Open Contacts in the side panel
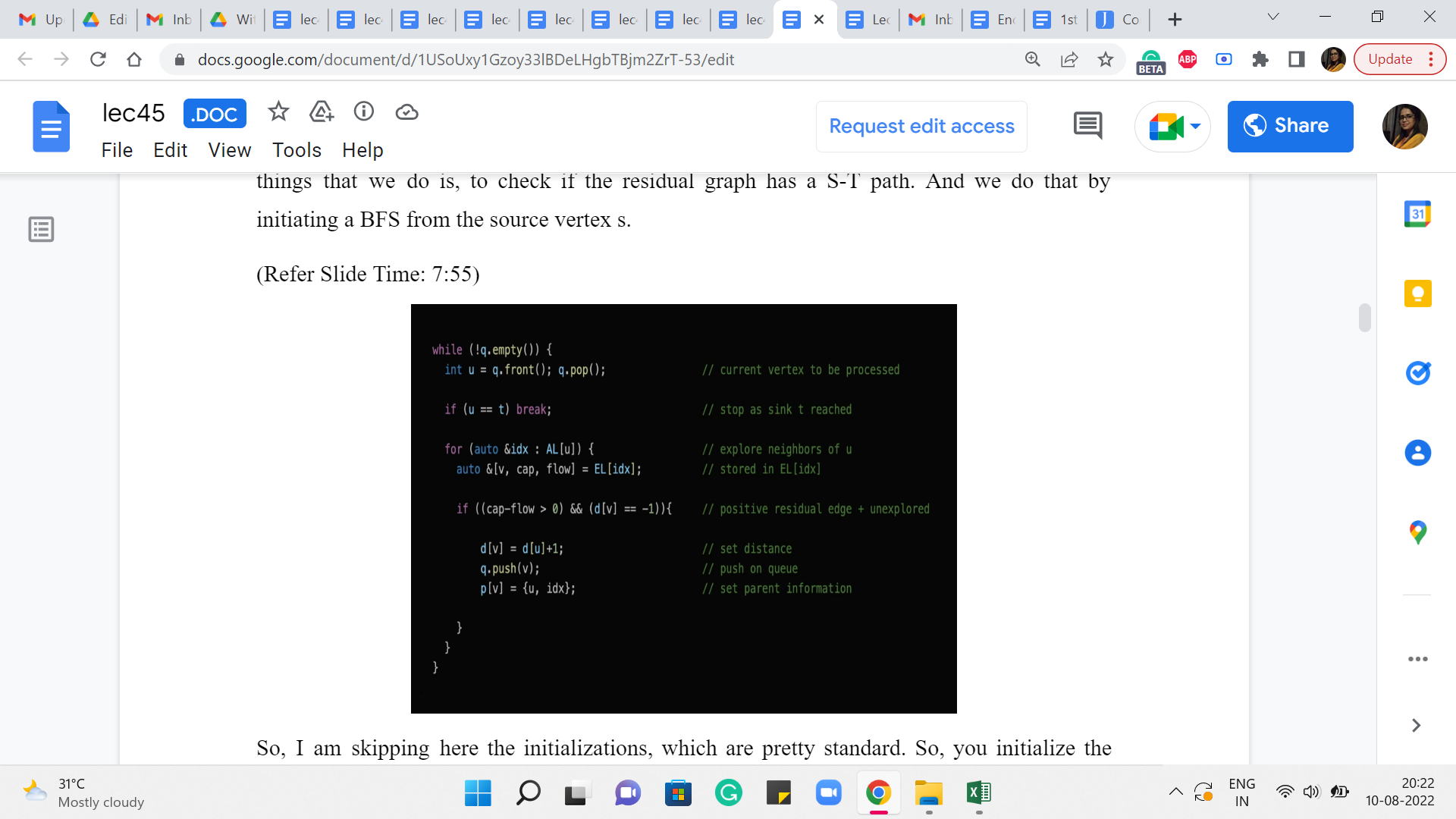Screen dimensions: 1456x819 1417,453
